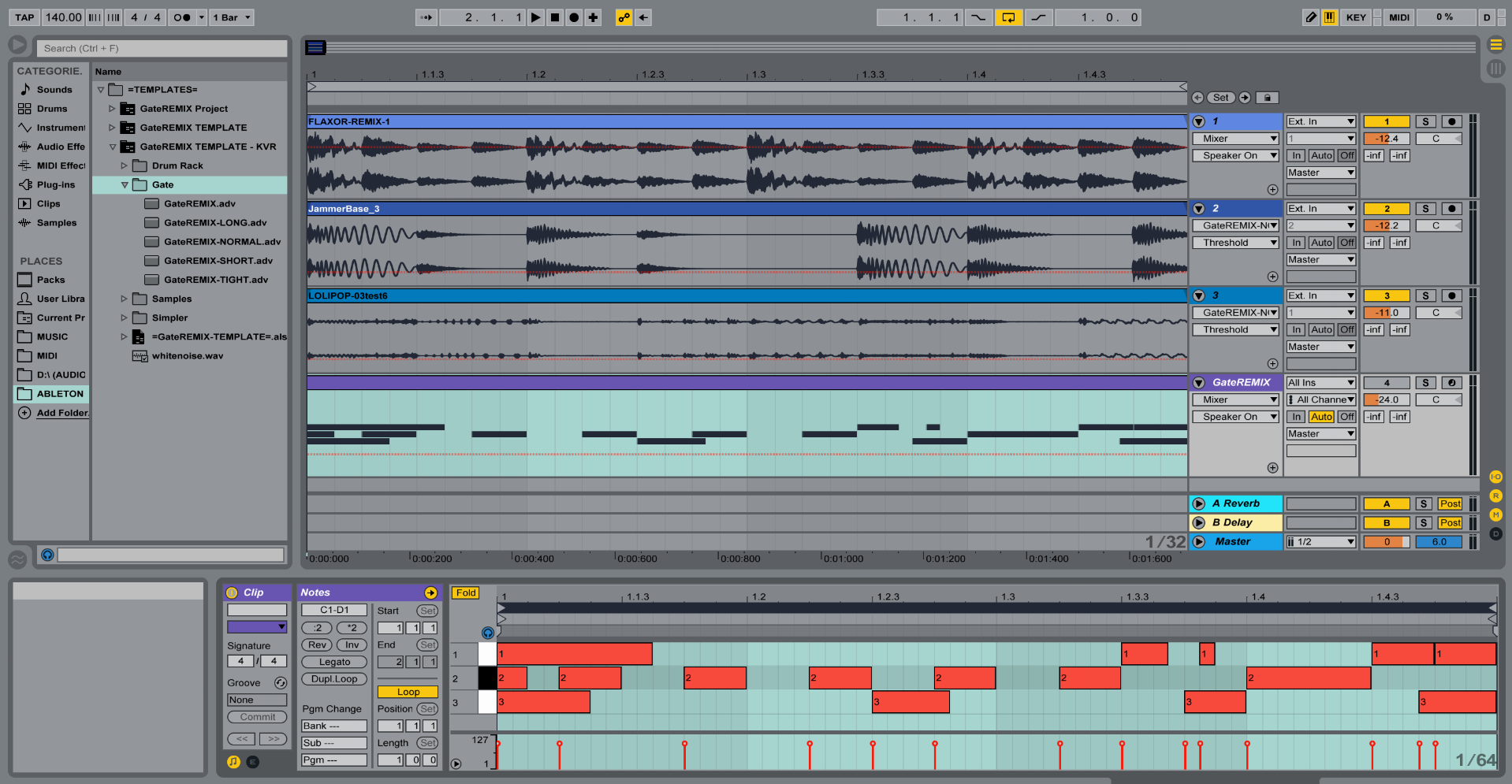Open Key Map Mode switch
The width and height of the screenshot is (1512, 784).
coord(1356,17)
